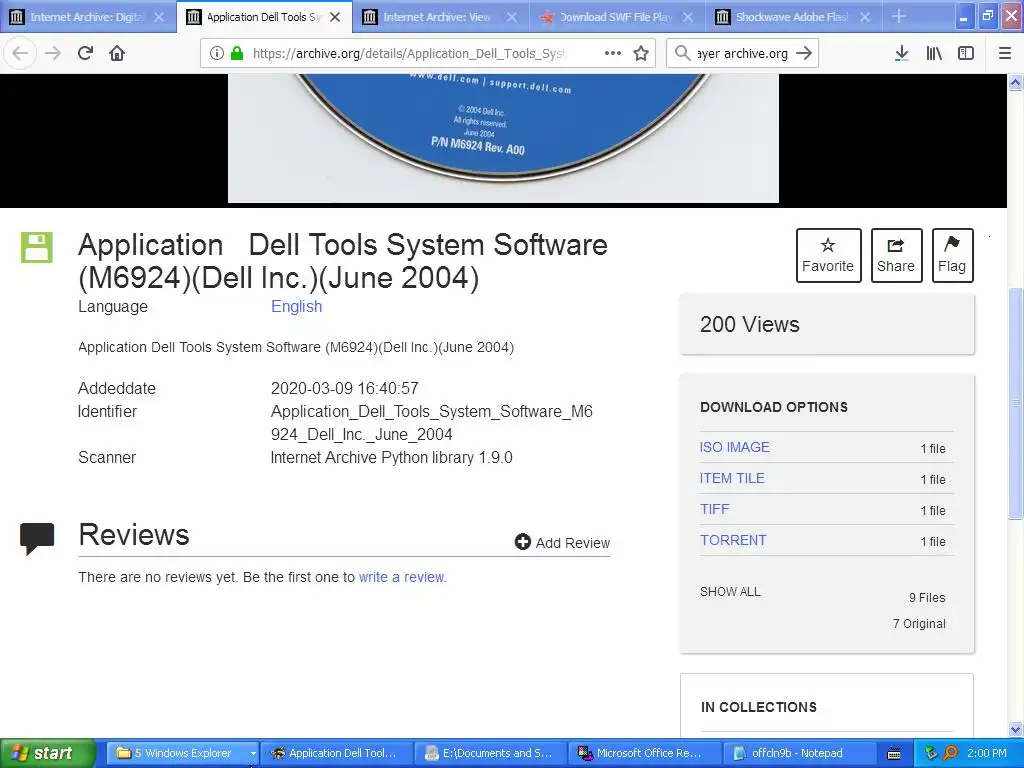1024x768 pixels.
Task: Open Microsoft Office taskbar window
Action: coord(645,753)
